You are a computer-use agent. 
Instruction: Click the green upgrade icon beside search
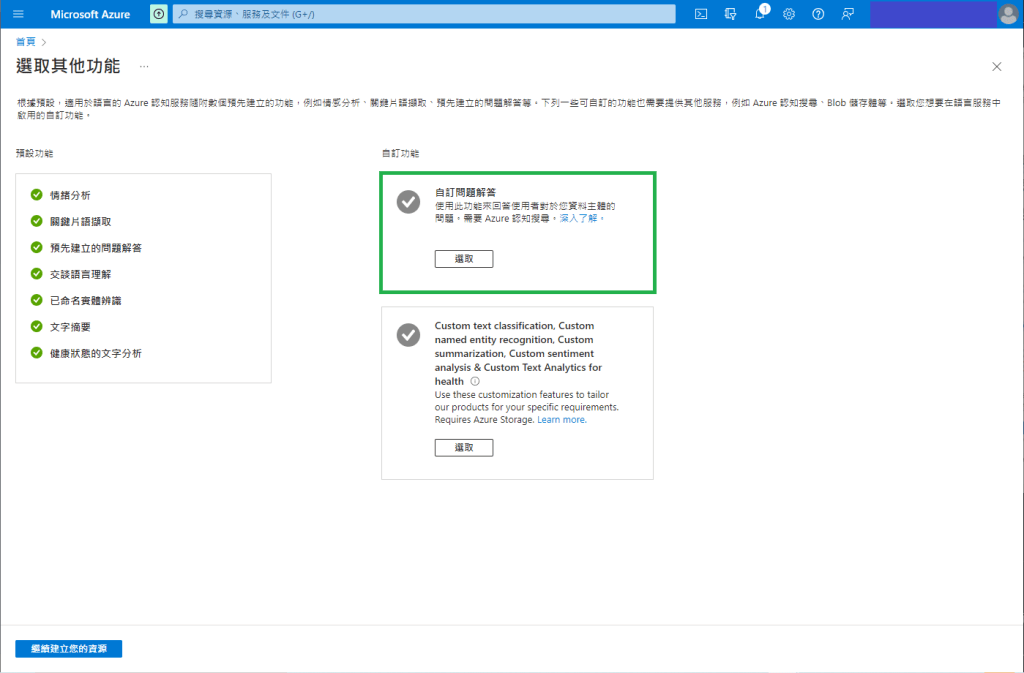[159, 14]
